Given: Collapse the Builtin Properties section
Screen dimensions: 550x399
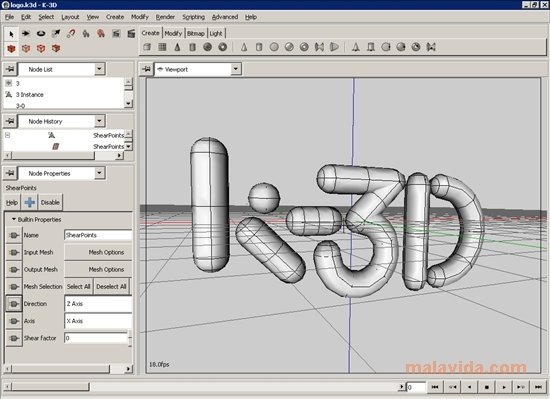Looking at the screenshot, I should pyautogui.click(x=14, y=219).
